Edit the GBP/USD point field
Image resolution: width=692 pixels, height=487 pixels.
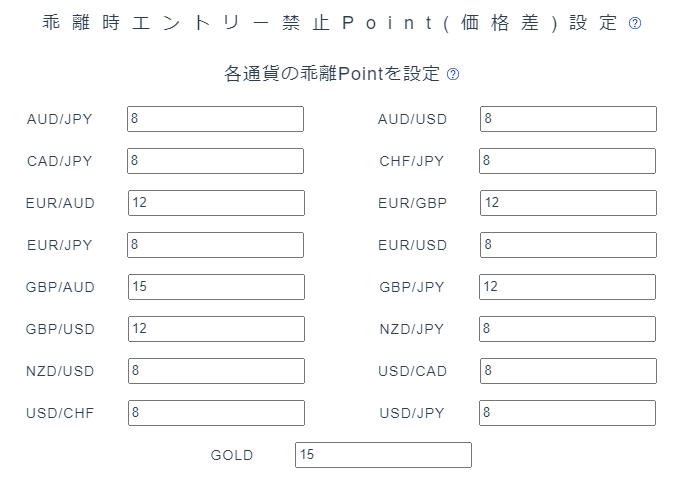pyautogui.click(x=216, y=328)
